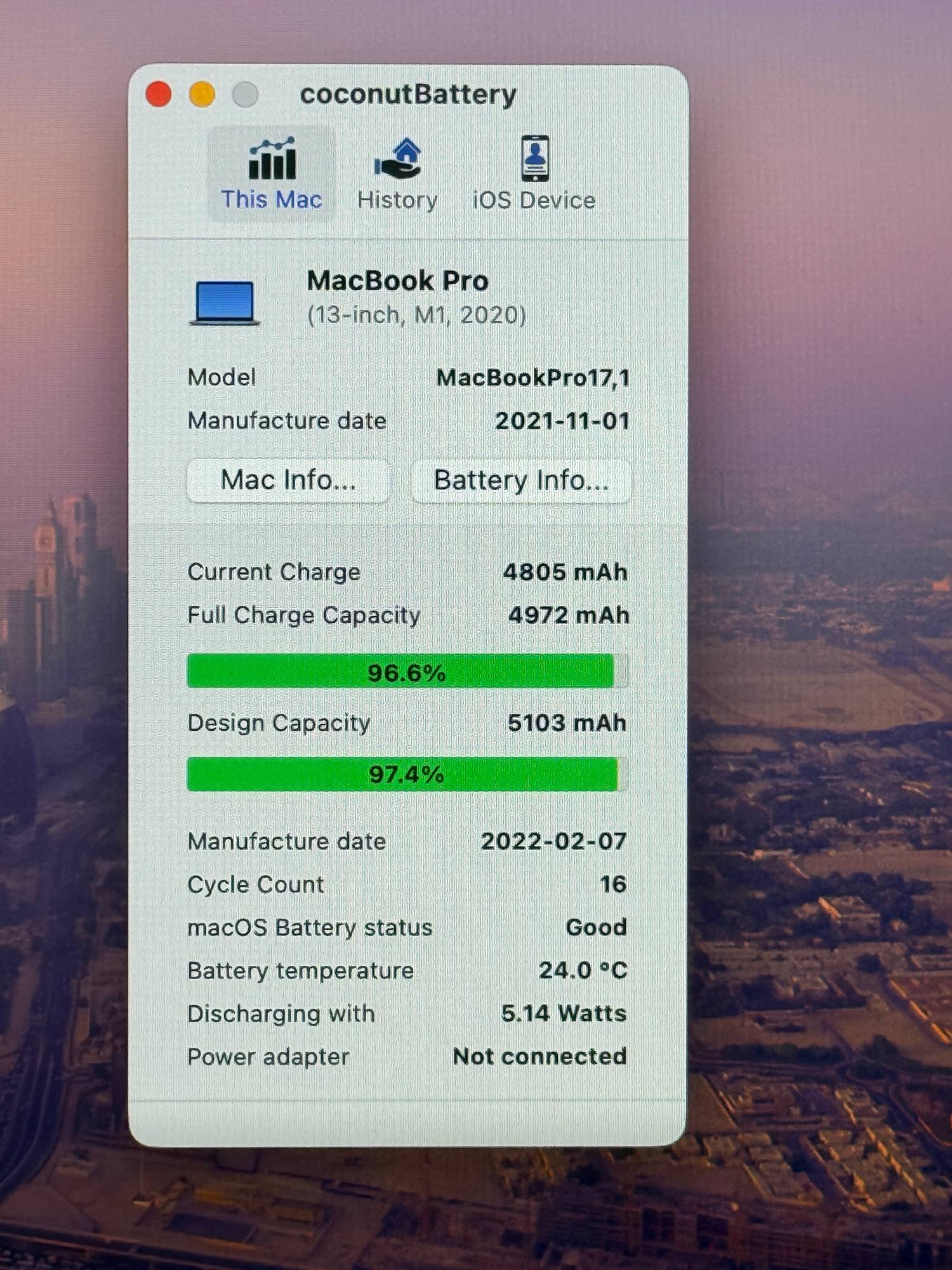Click the 2022-02-07 battery manufacture date
Screen dimensions: 952x1270
click(553, 842)
